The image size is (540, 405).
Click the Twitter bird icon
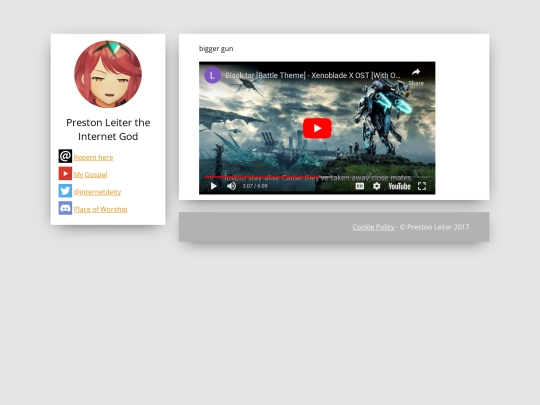click(x=65, y=191)
